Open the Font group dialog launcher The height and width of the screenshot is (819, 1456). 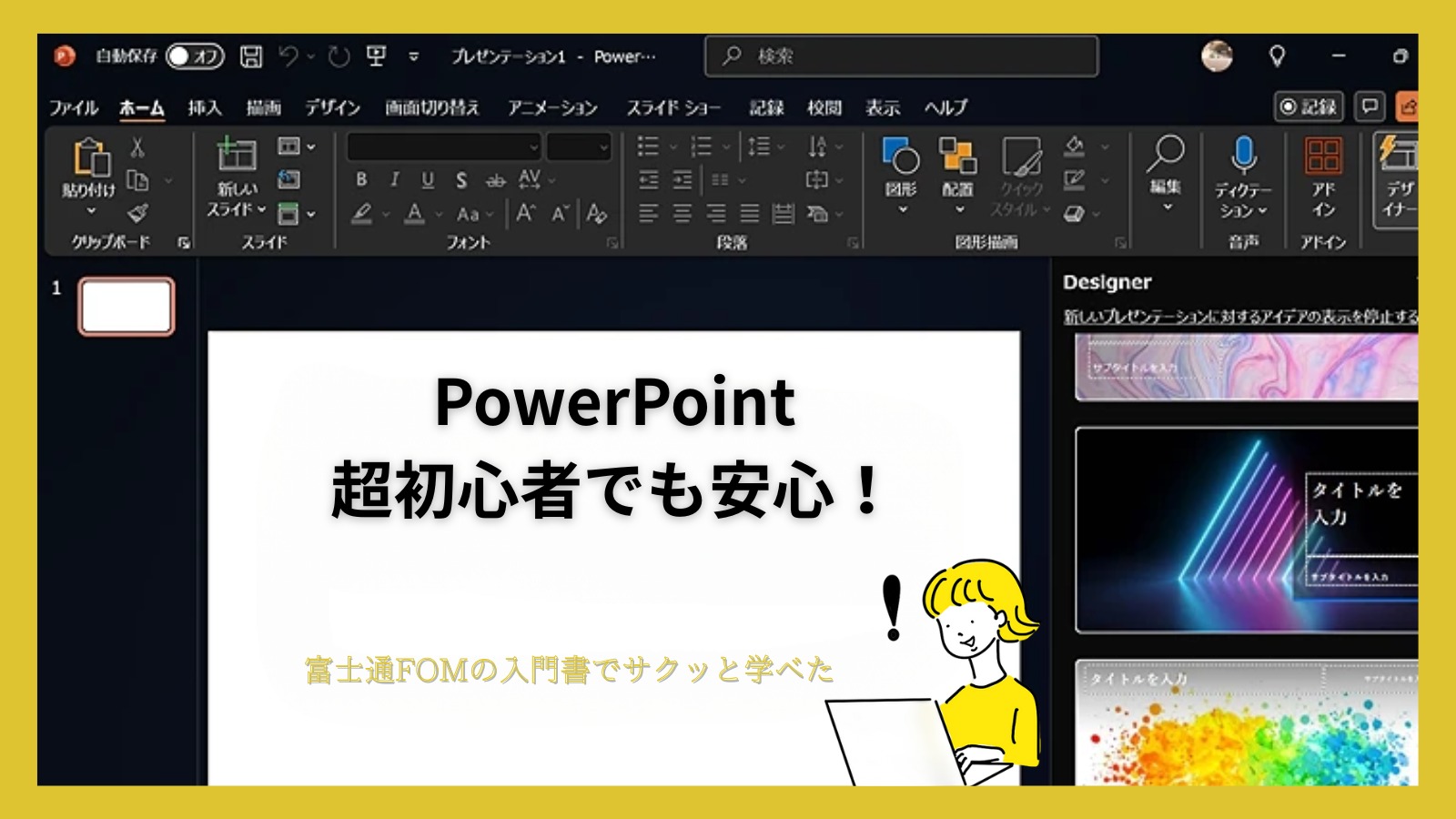(612, 243)
